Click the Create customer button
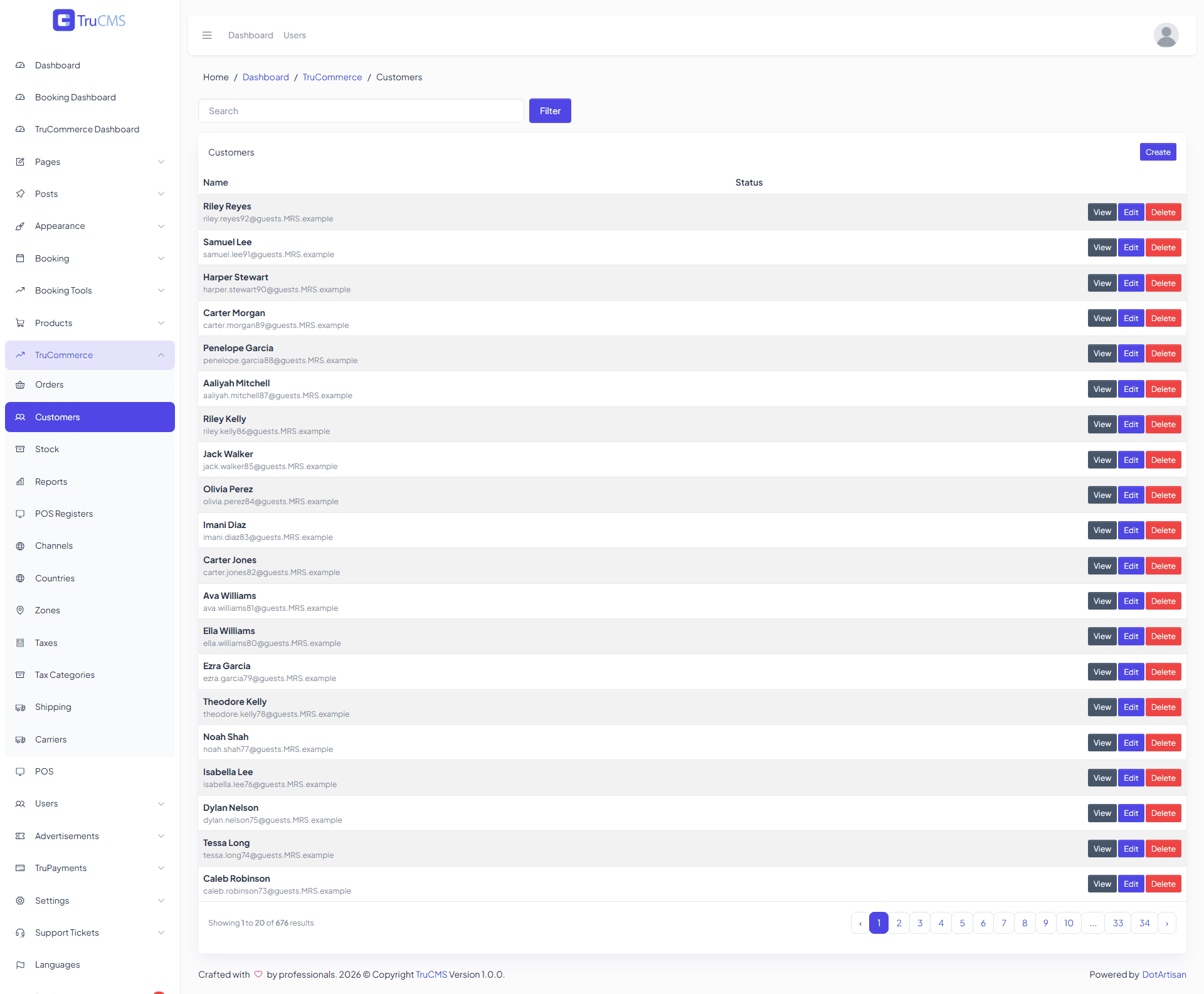The width and height of the screenshot is (1204, 994). point(1158,152)
